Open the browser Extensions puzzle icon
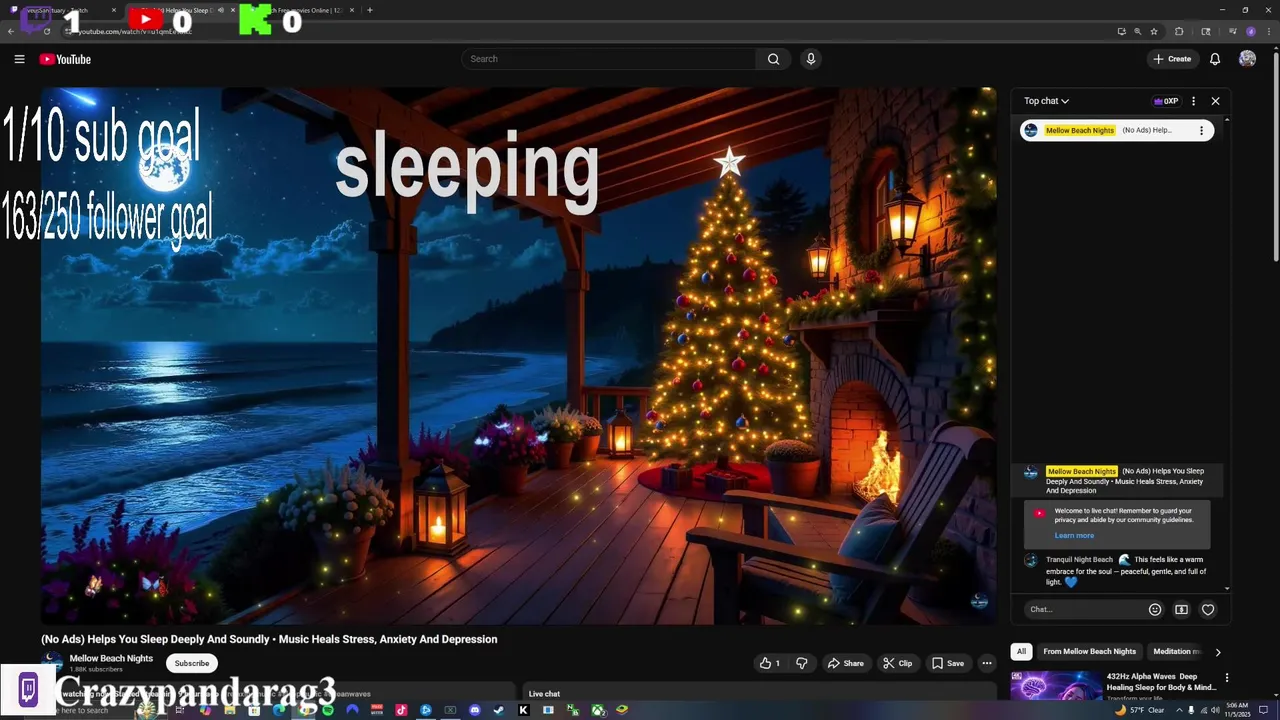The width and height of the screenshot is (1280, 720). [1179, 31]
